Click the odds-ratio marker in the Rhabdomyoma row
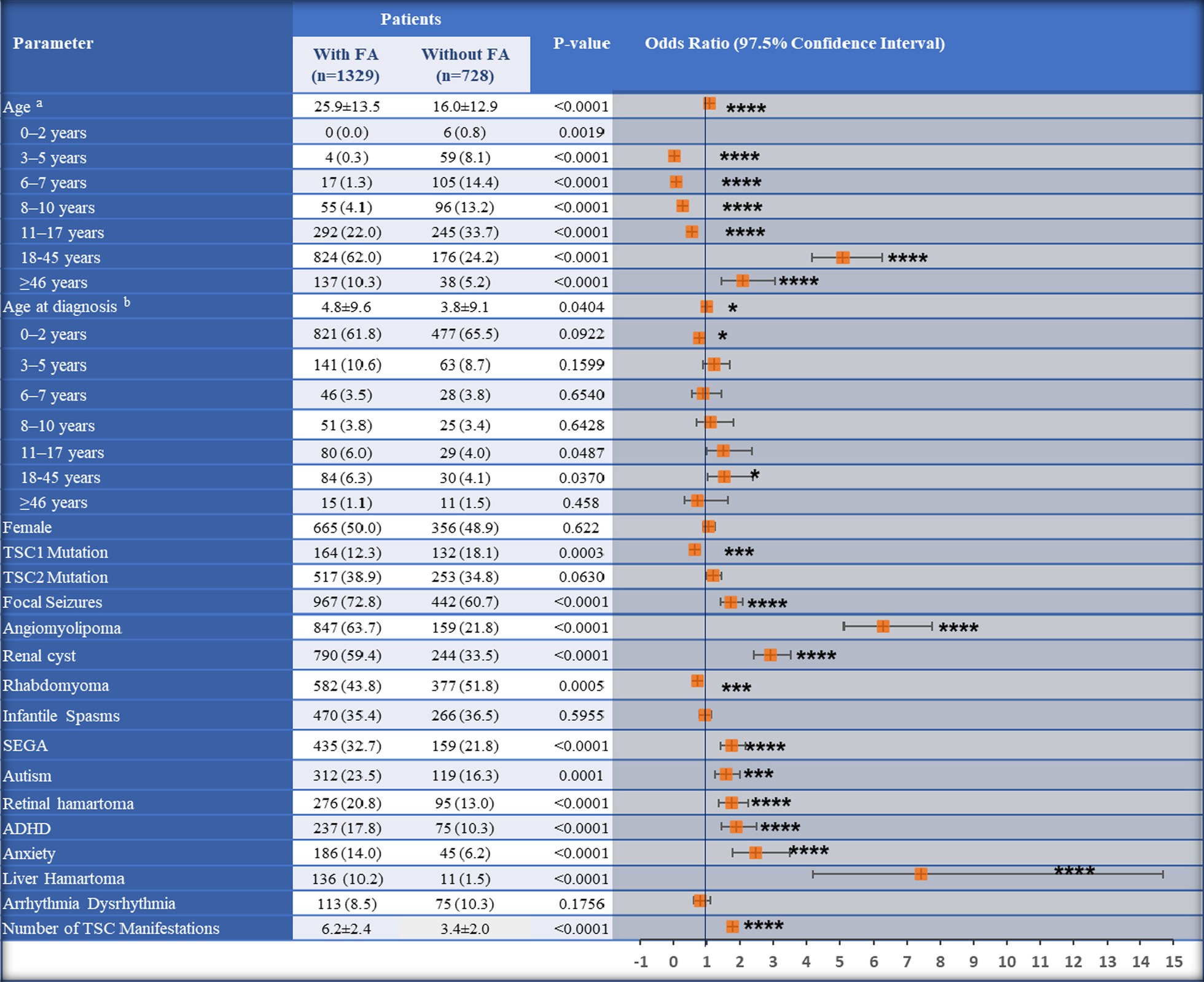The width and height of the screenshot is (1204, 982). [x=697, y=681]
